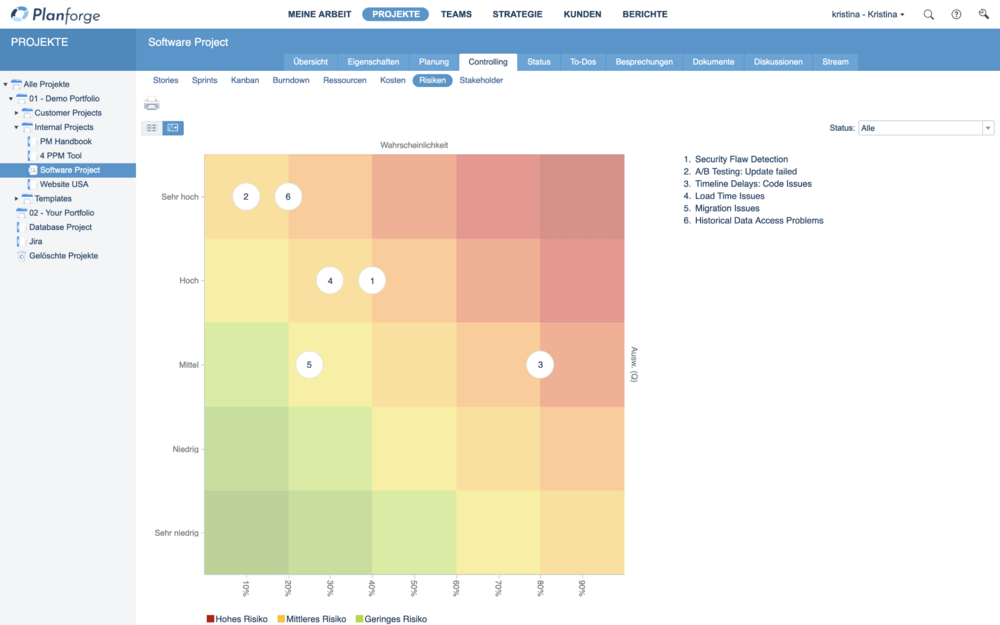Screen dimensions: 1000x625
Task: Switch to the Planung tab
Action: (433, 62)
